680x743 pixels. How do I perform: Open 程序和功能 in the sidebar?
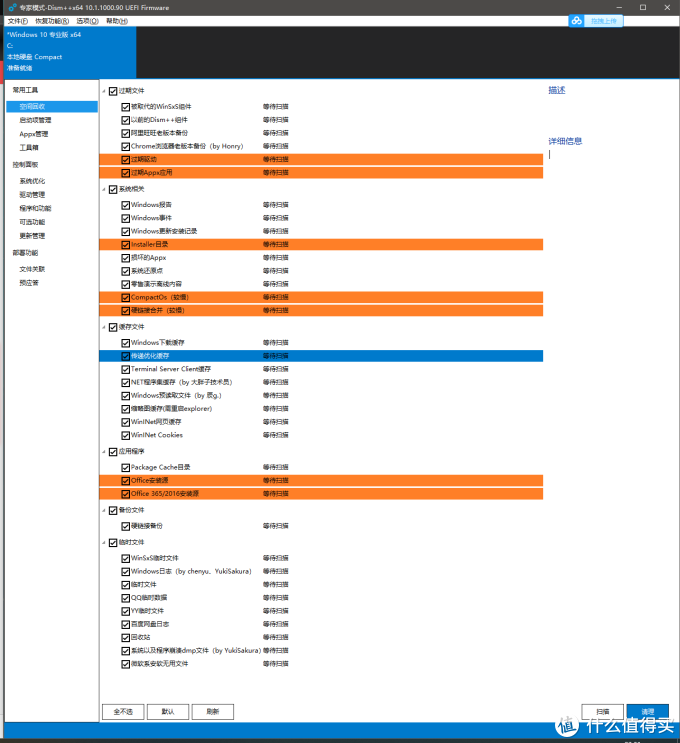pos(35,208)
